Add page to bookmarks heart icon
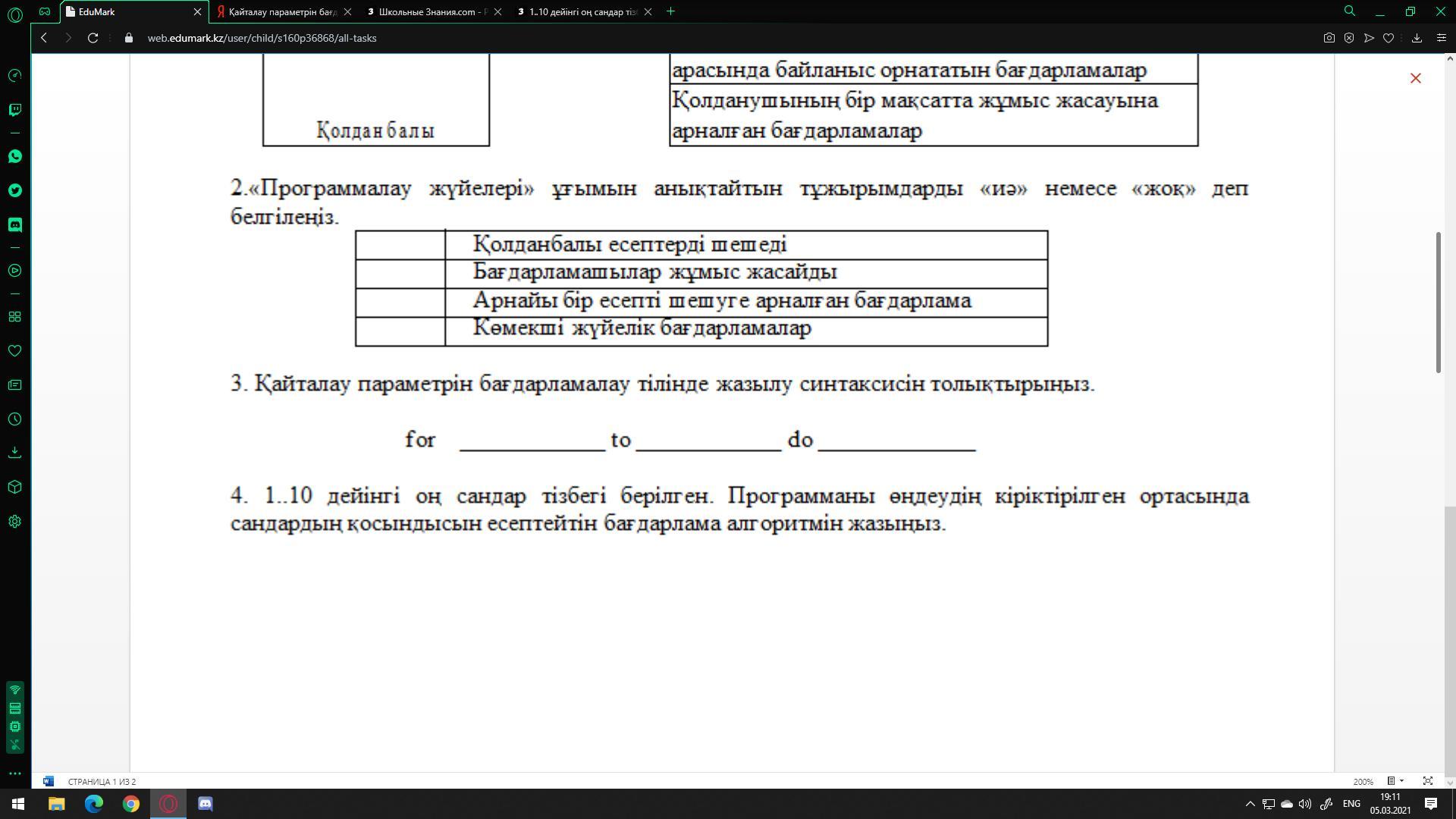Screen dimensions: 1456x819 (1389, 38)
